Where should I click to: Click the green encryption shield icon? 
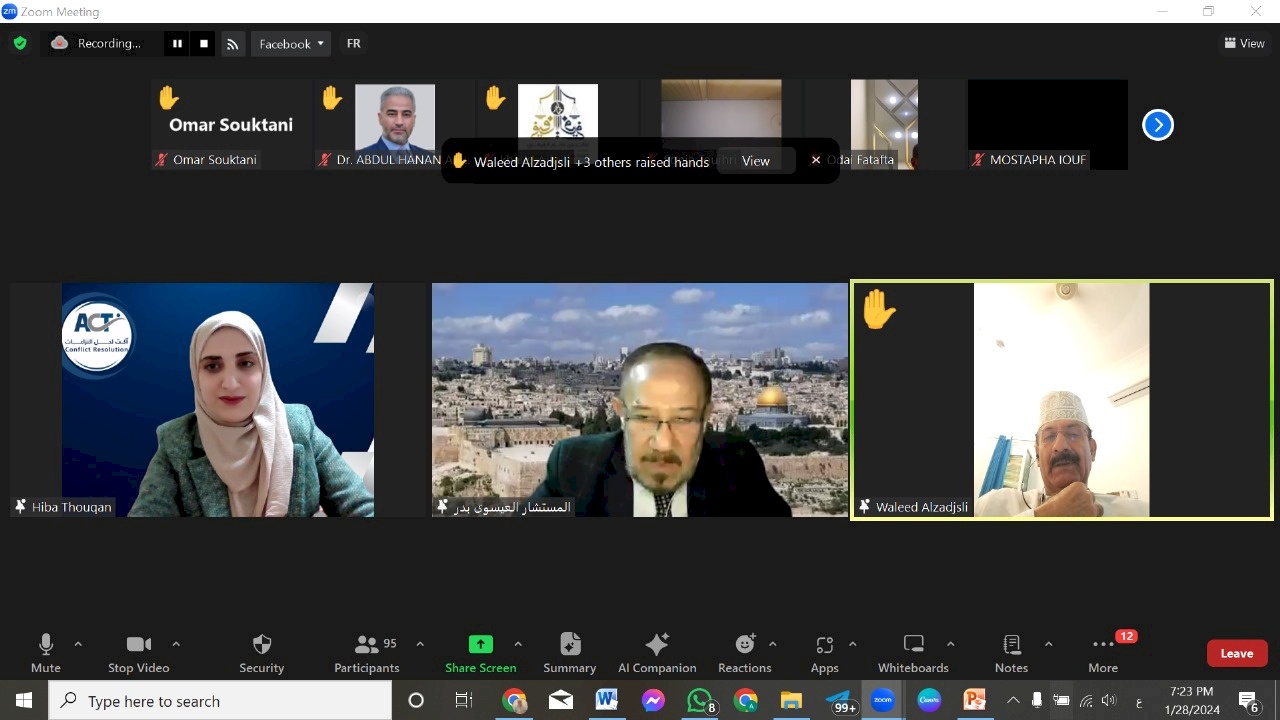(x=20, y=44)
